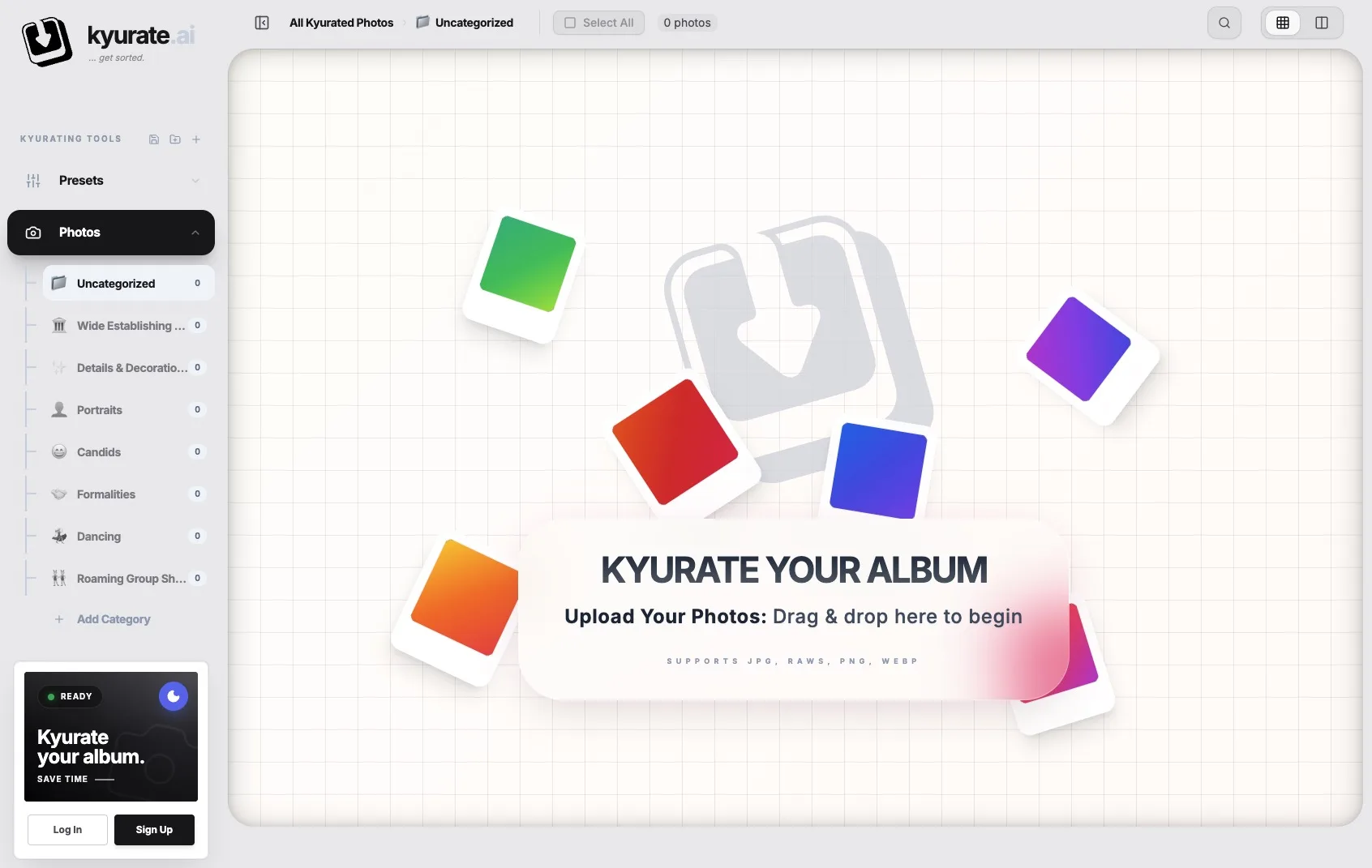Switch to grid view layout
1372x868 pixels.
click(1283, 23)
